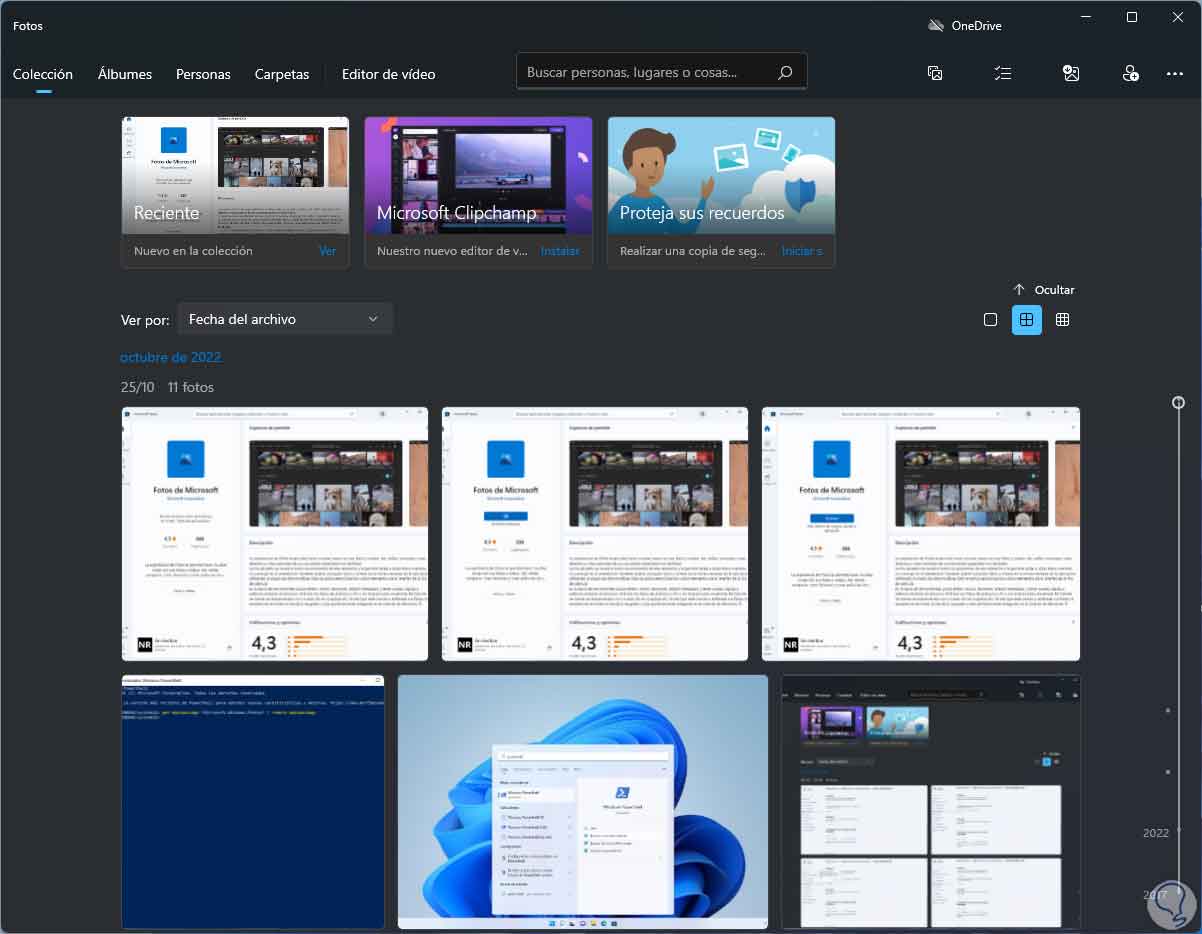1202x934 pixels.
Task: Open the Proteja sus recuerdos card
Action: click(x=721, y=192)
